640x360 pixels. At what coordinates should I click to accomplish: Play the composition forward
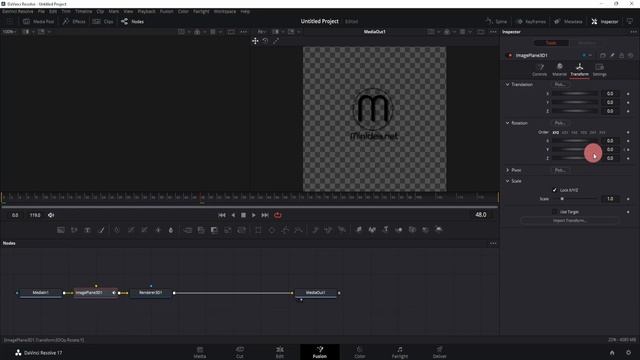[x=253, y=215]
